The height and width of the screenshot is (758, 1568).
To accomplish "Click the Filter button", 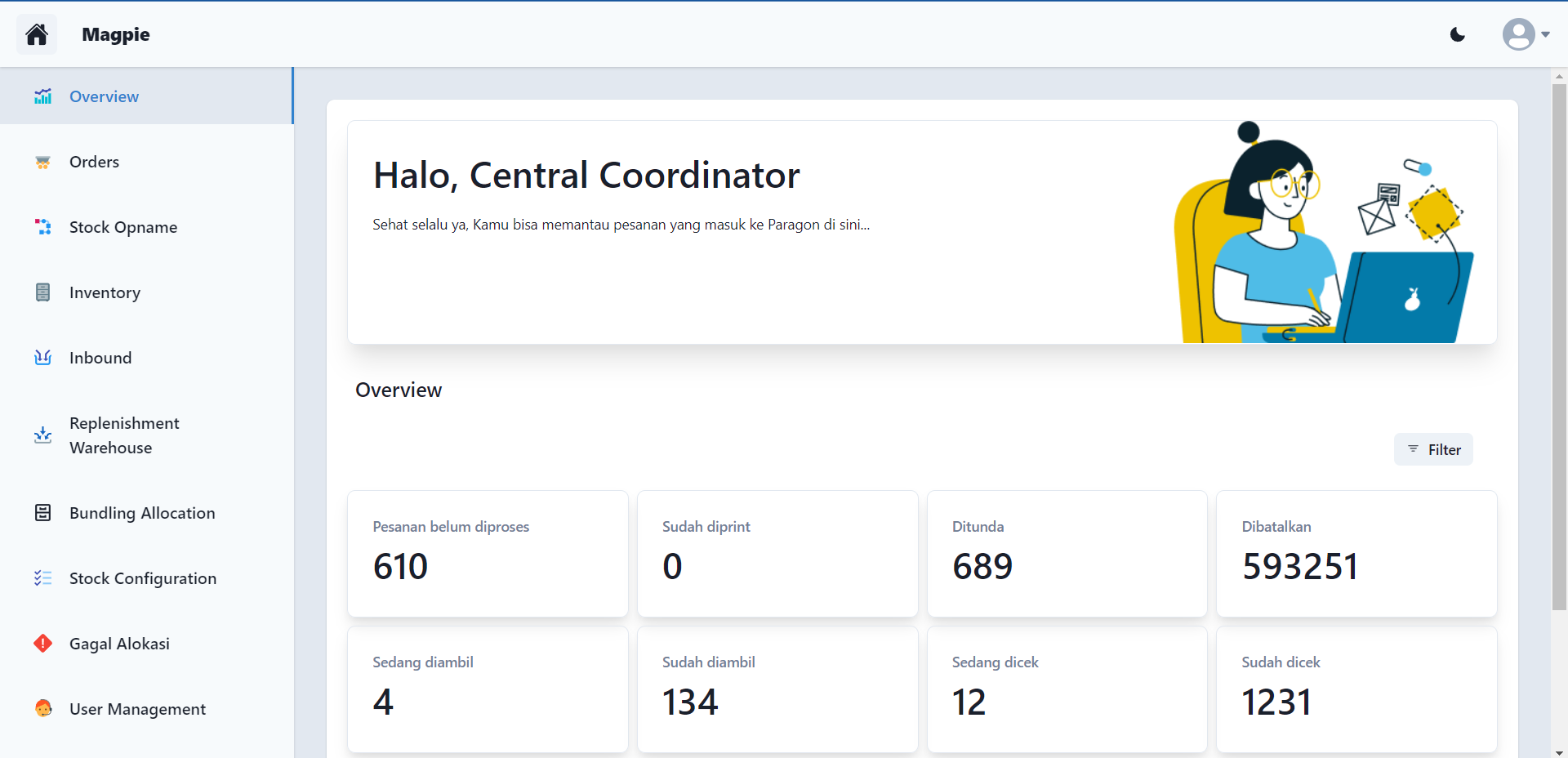I will click(x=1433, y=449).
